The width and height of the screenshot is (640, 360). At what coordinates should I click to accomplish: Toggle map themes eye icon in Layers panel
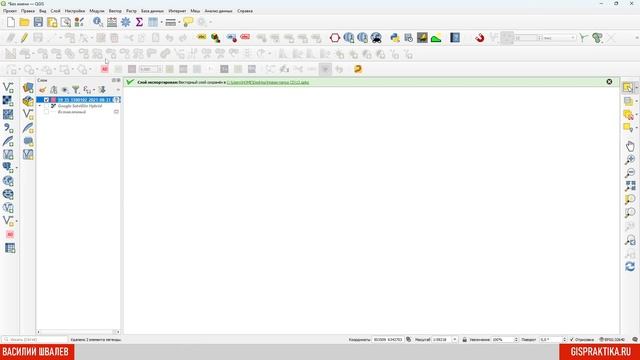pos(65,90)
